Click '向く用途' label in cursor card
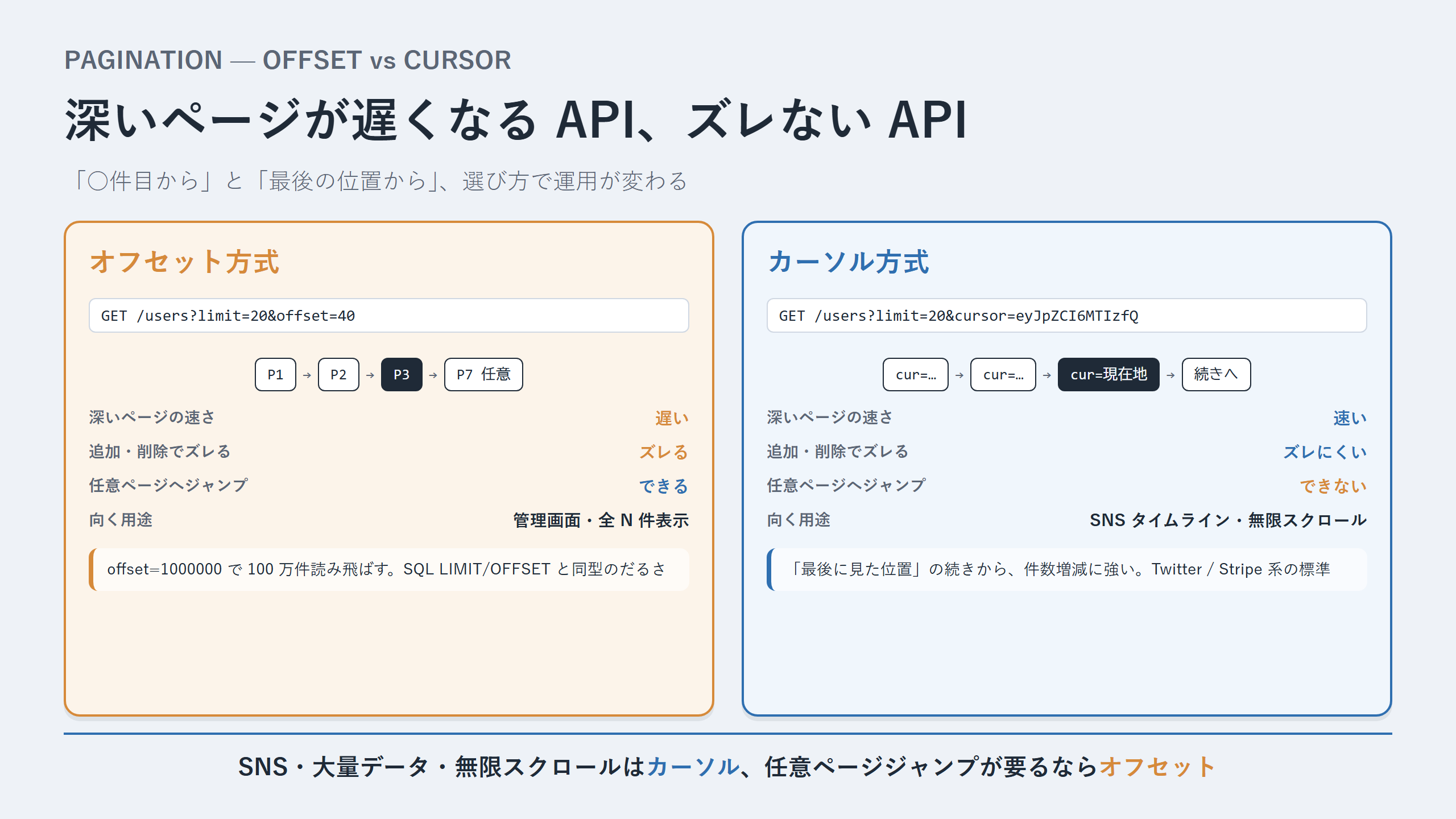 799,520
